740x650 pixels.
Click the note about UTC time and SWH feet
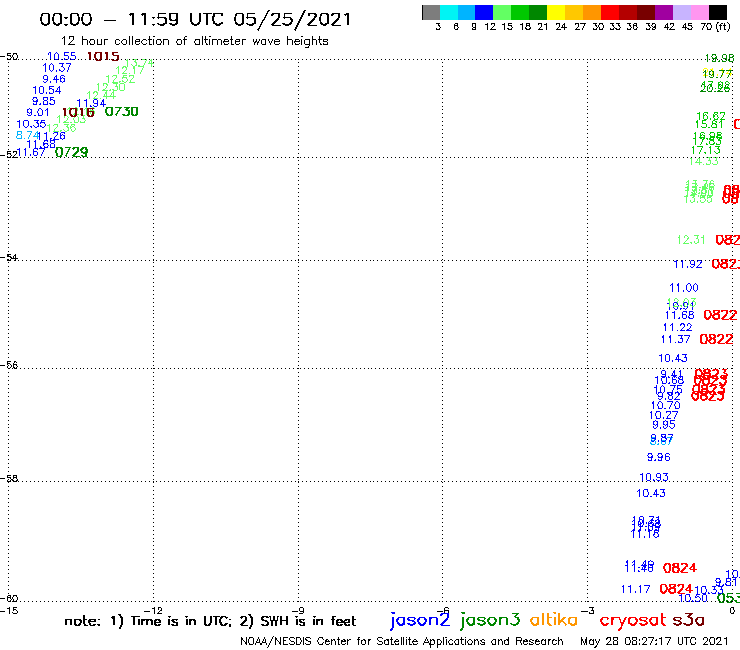coord(210,621)
